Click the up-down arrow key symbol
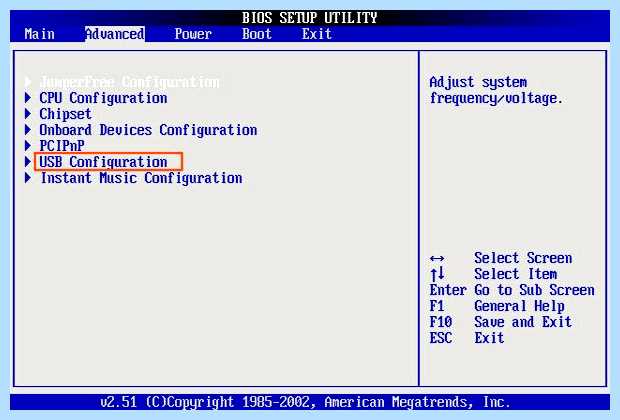 coord(437,274)
